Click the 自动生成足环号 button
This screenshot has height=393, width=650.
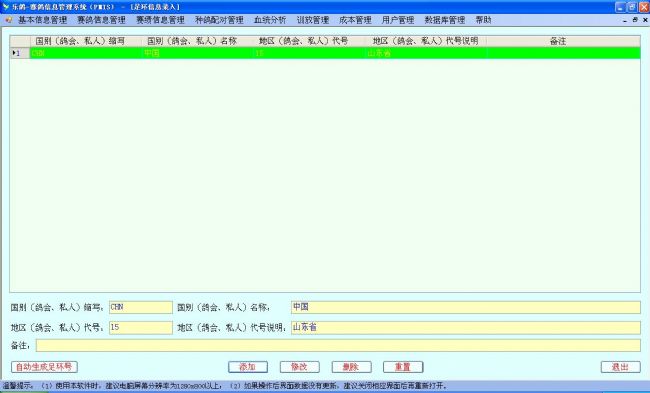[44, 367]
